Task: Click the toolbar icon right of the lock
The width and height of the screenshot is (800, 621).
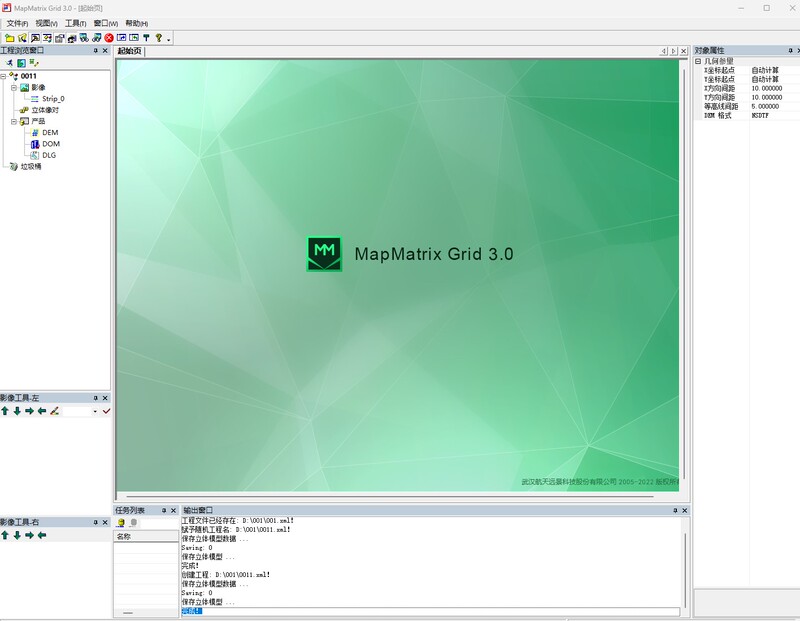Action: coord(72,38)
